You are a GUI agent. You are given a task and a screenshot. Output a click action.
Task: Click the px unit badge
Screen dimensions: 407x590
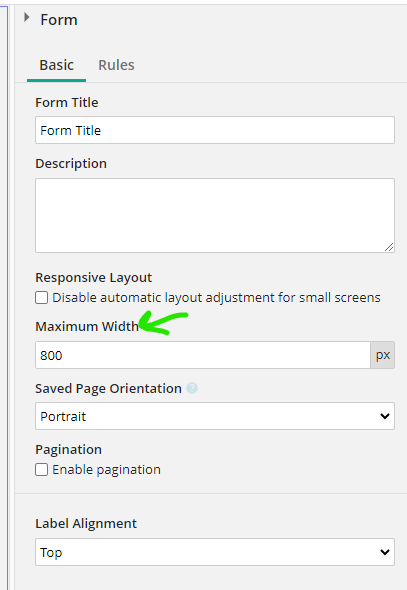click(x=383, y=355)
